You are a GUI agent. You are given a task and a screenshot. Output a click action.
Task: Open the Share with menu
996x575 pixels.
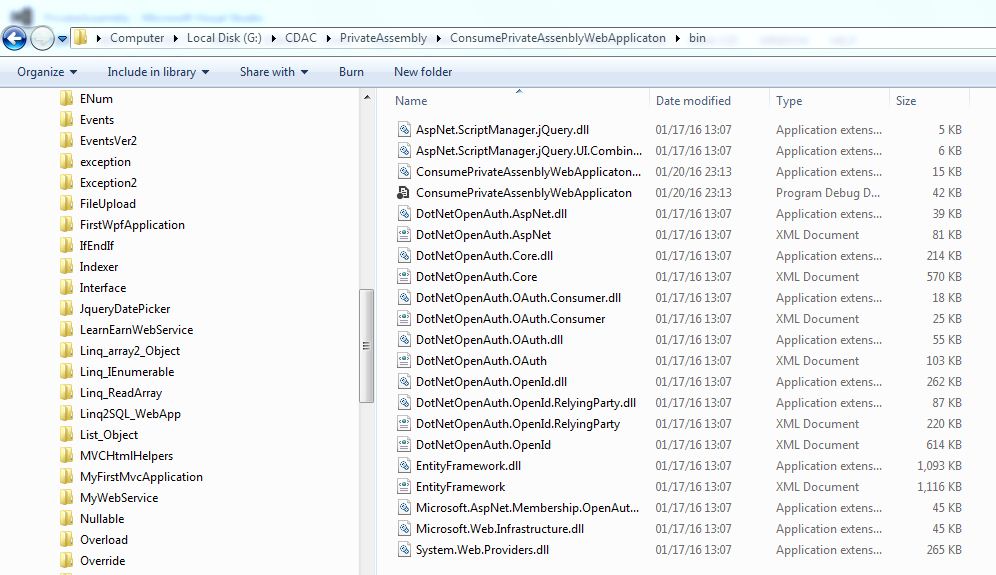click(x=274, y=72)
